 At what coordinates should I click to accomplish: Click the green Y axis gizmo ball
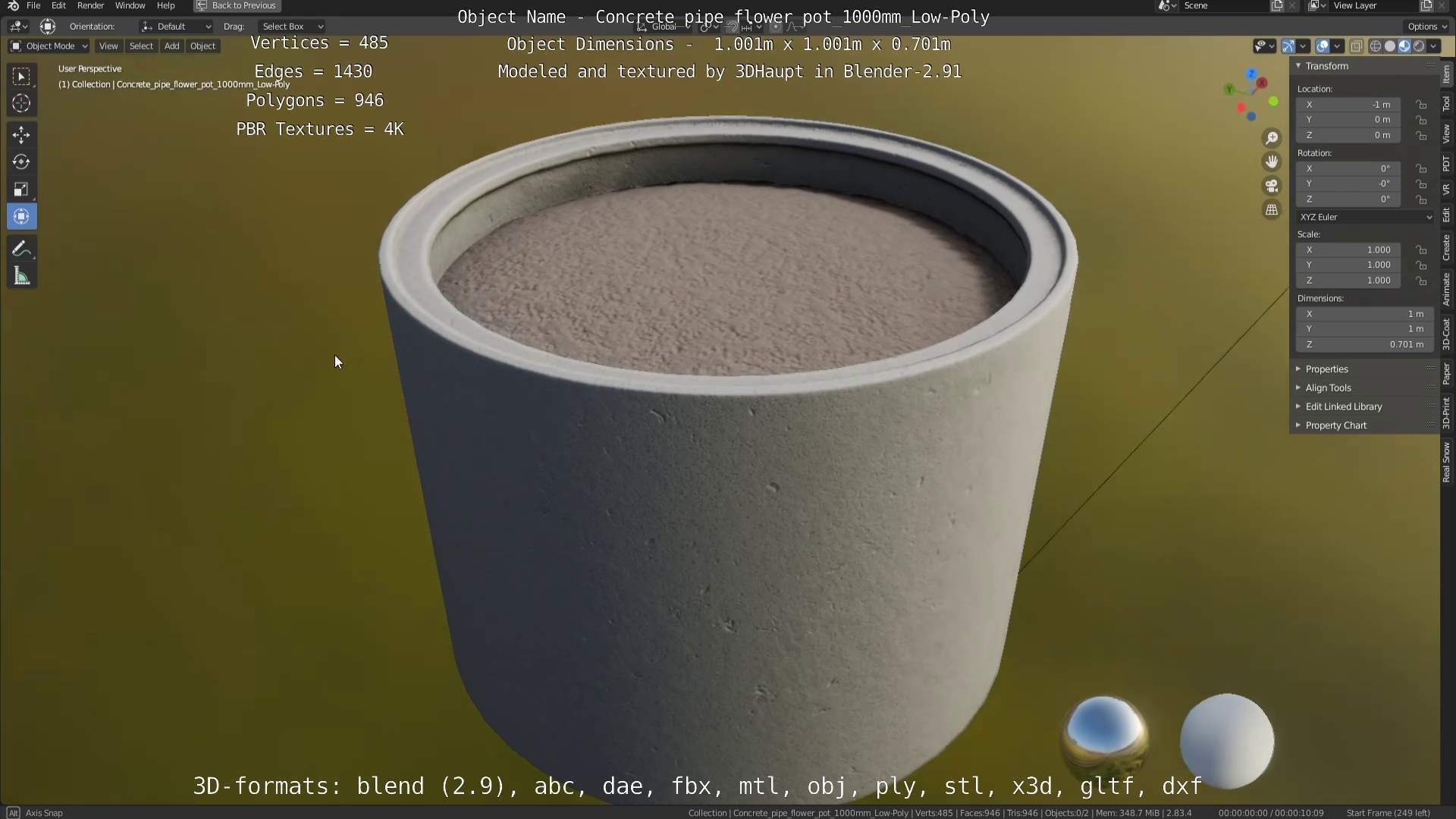(x=1229, y=89)
